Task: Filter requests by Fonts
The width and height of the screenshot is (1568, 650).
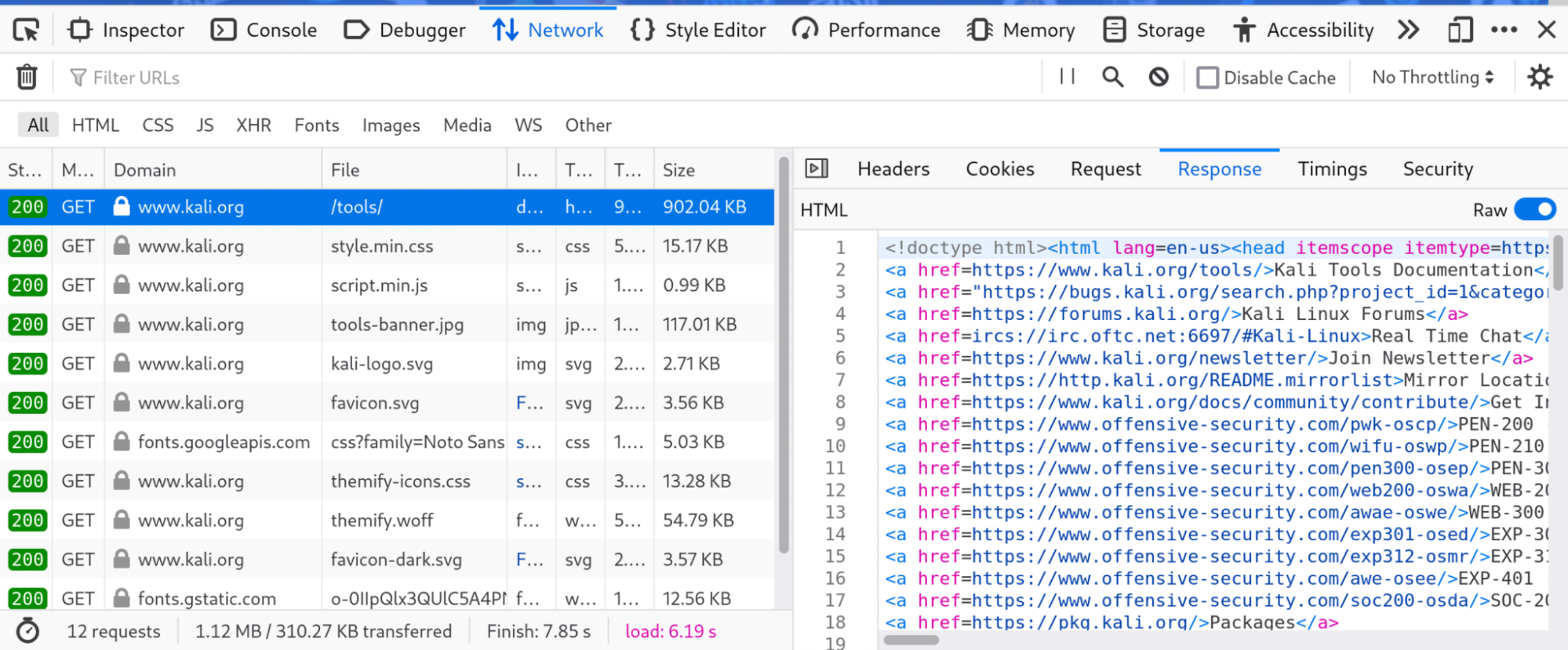Action: [x=317, y=125]
